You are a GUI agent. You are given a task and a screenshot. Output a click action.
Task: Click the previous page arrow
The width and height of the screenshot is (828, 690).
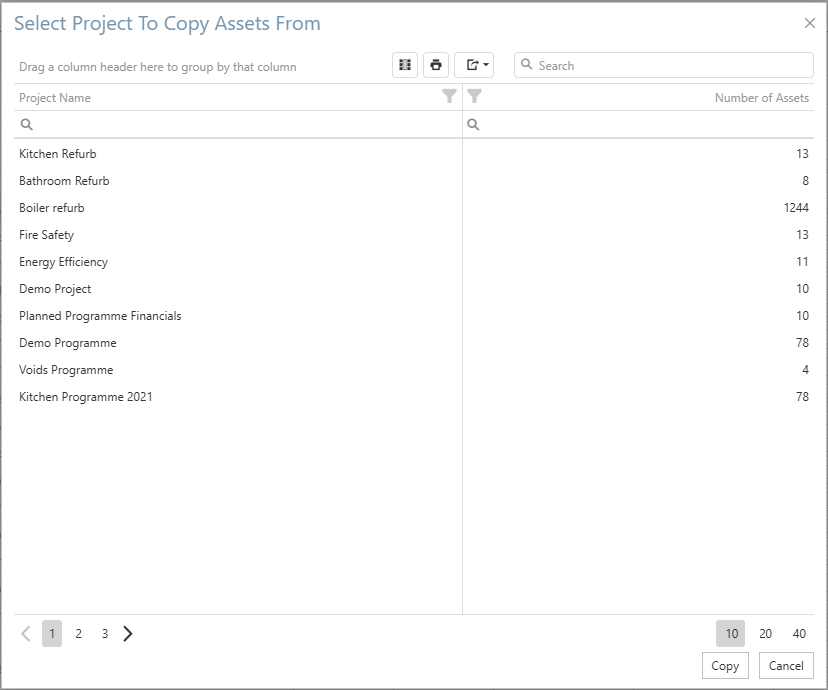tap(26, 633)
